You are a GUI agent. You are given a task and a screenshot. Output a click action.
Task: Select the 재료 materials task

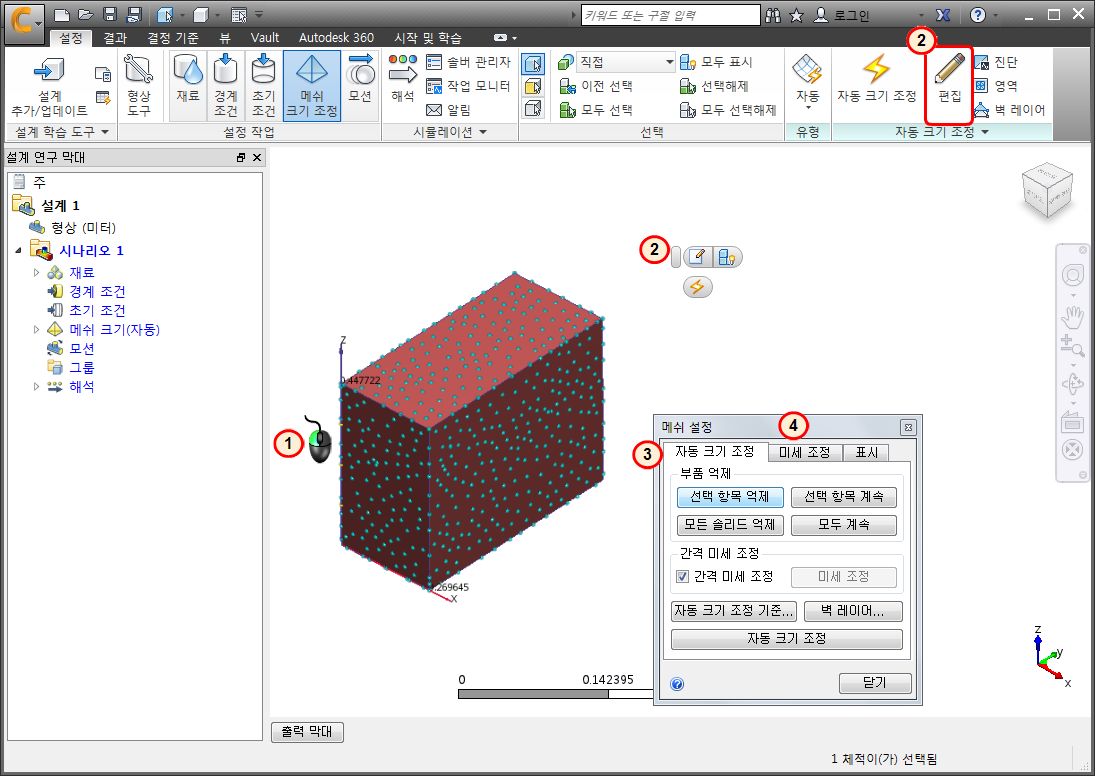[x=188, y=85]
